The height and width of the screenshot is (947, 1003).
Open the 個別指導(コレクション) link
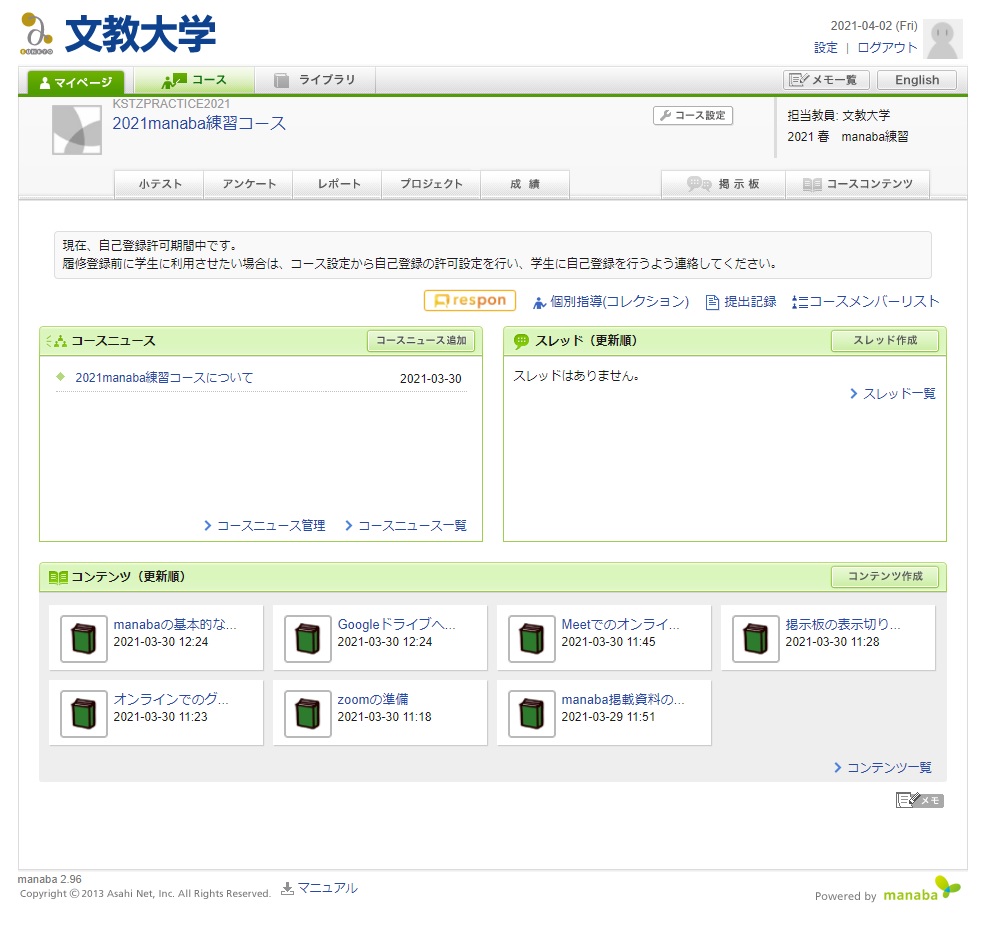click(619, 302)
